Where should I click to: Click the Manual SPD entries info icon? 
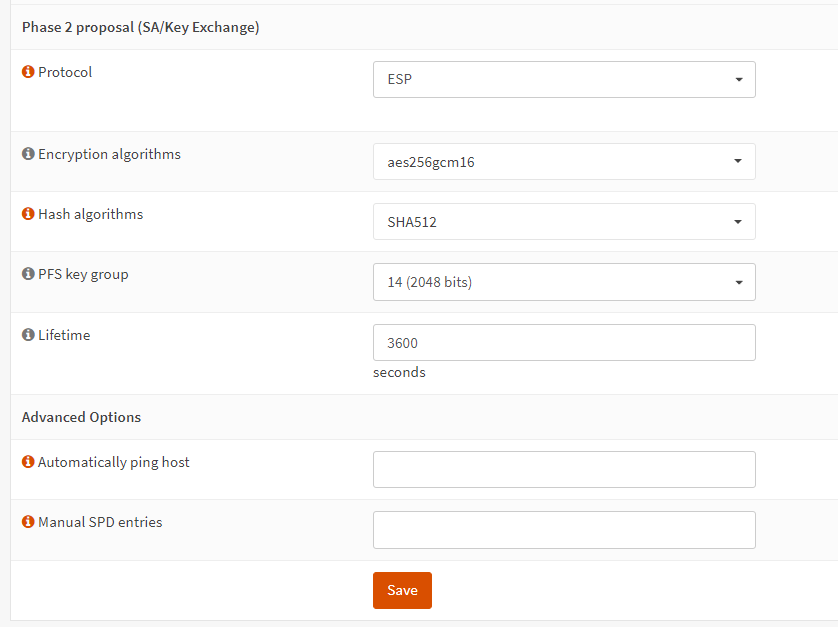tap(28, 523)
